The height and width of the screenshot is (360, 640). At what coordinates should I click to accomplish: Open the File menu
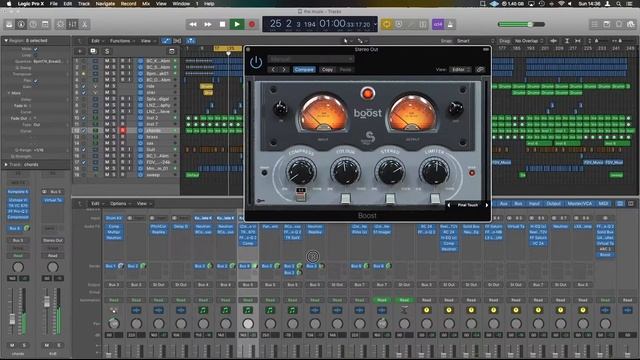(x=53, y=4)
